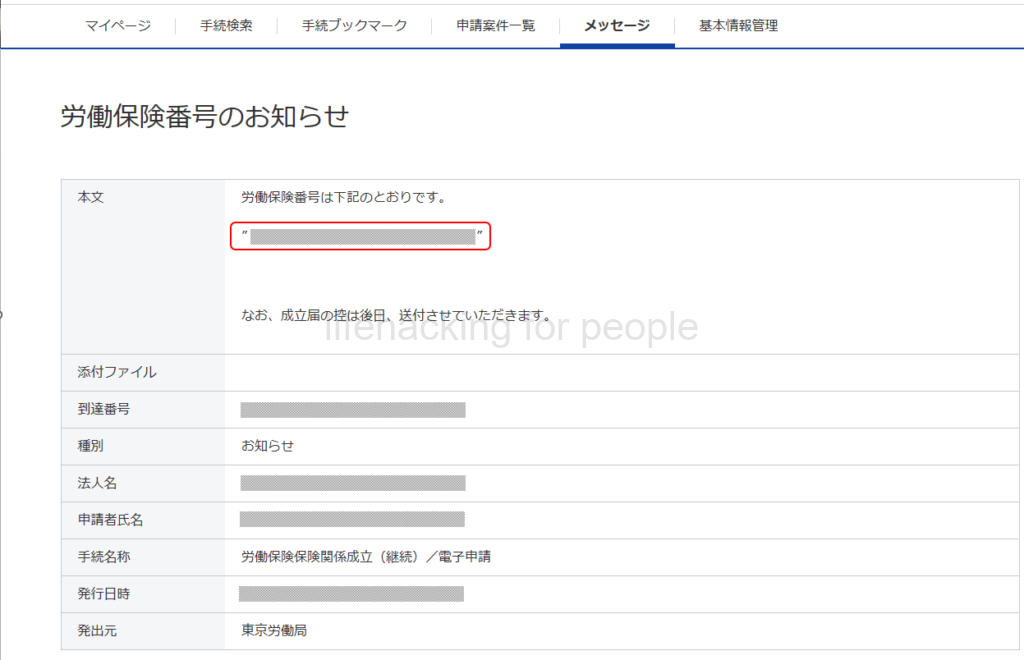Viewport: 1024px width, 660px height.
Task: Click the redacted 申請者氏名 value
Action: (x=352, y=519)
